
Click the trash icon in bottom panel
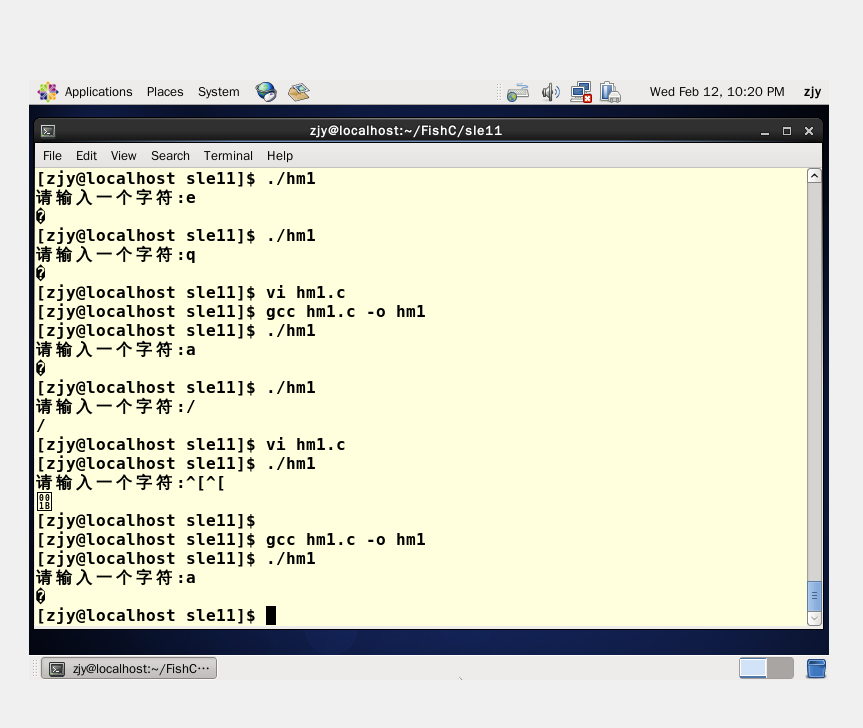[816, 668]
